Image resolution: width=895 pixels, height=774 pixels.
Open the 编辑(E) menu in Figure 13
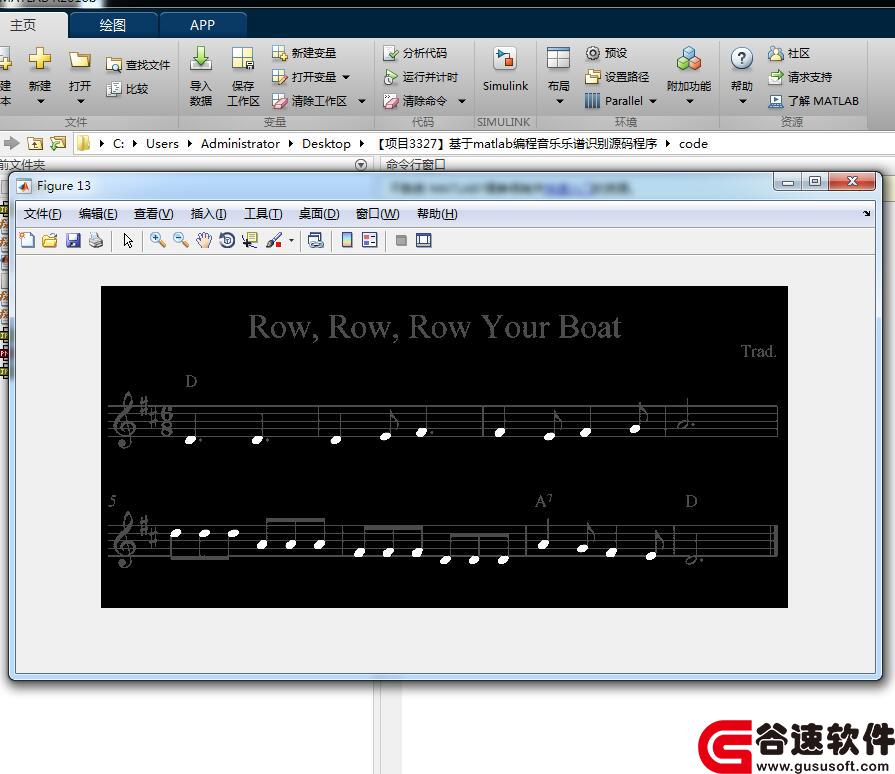[98, 214]
